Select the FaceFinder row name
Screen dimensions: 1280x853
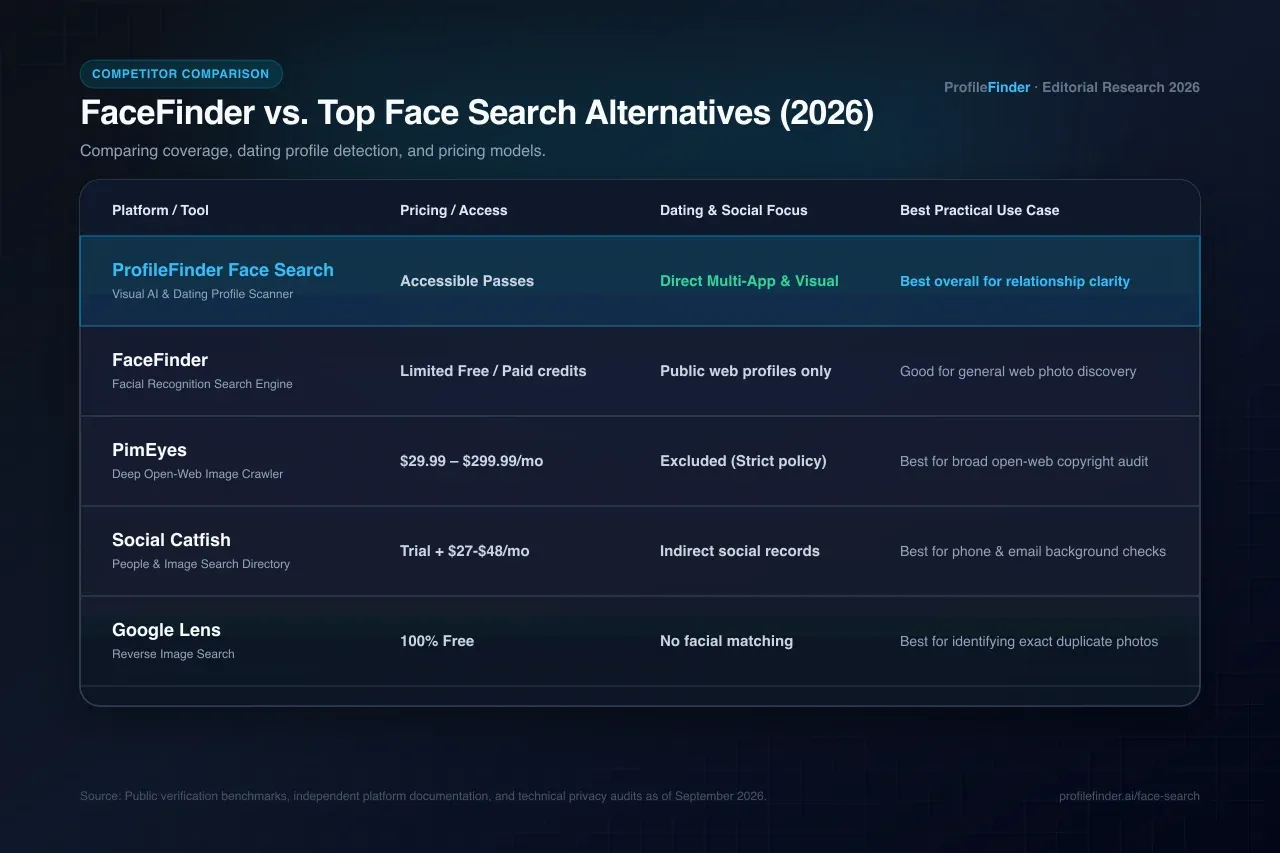[x=160, y=360]
